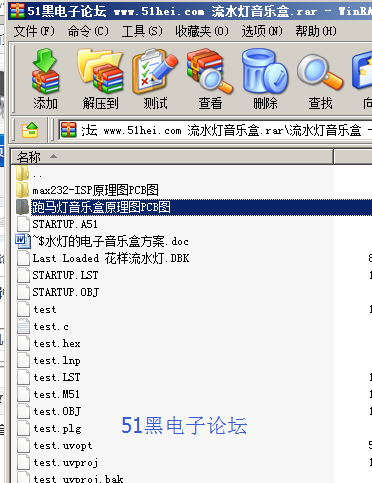Viewport: 372px width, 483px height.
Task: Select the file test.uvproj
Action: click(x=57, y=462)
